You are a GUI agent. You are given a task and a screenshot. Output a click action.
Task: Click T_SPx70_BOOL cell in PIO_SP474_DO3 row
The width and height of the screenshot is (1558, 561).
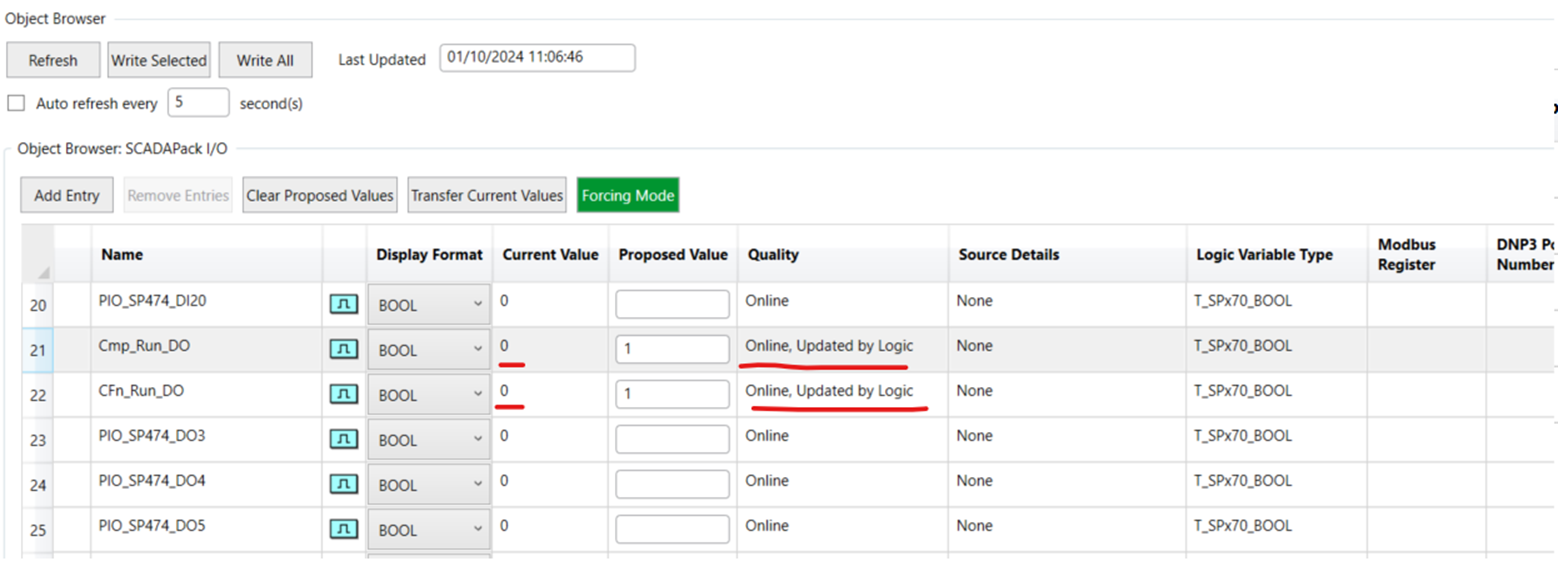click(x=1276, y=439)
